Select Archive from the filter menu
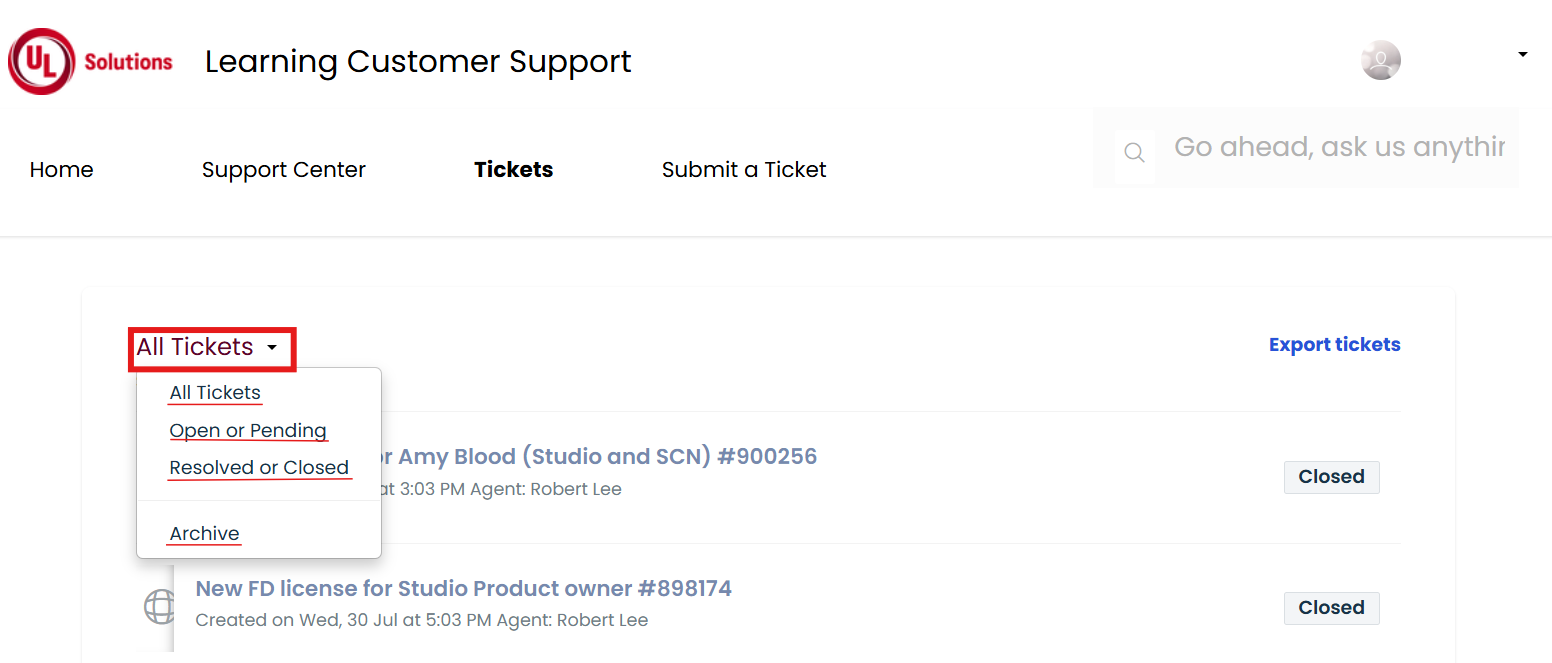This screenshot has width=1552, height=663. (x=204, y=534)
